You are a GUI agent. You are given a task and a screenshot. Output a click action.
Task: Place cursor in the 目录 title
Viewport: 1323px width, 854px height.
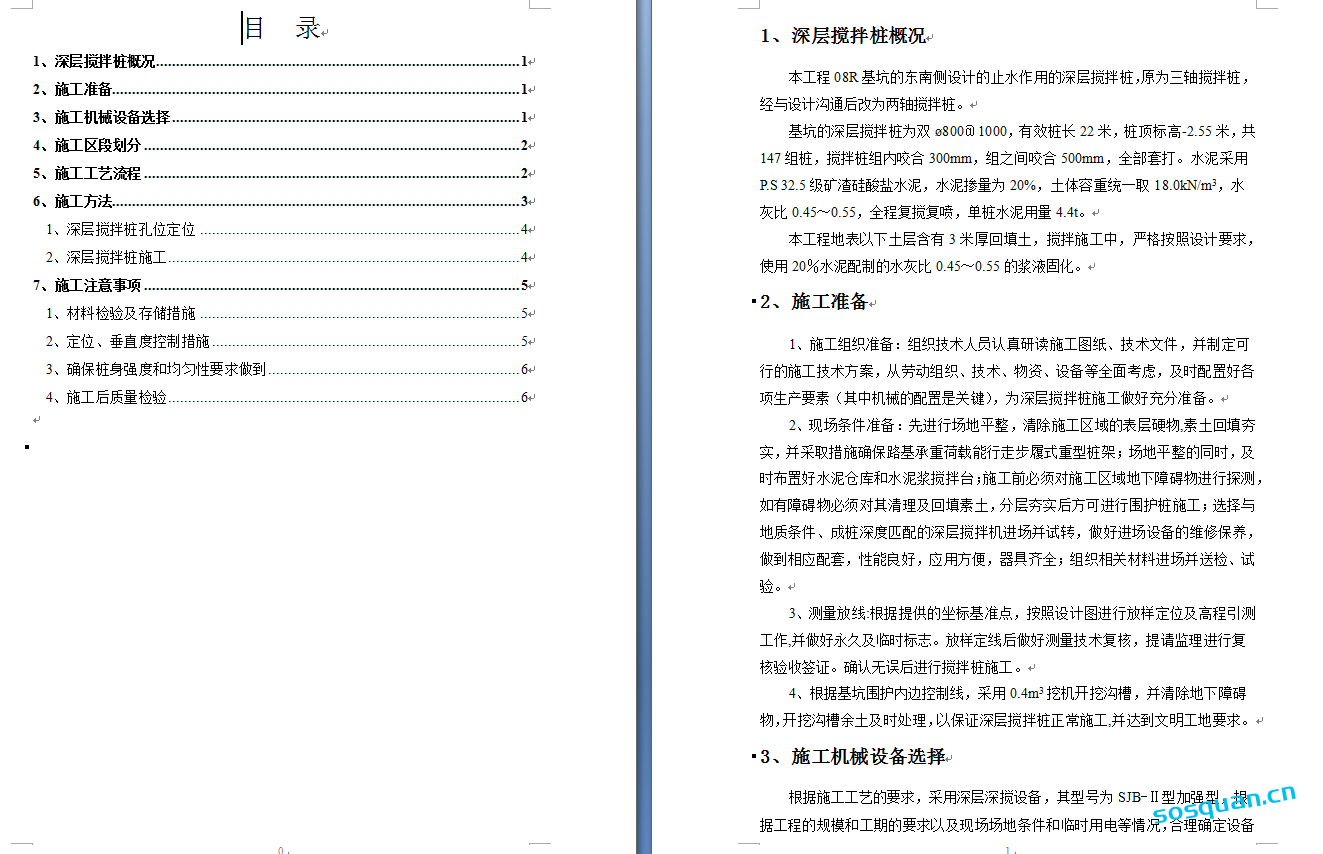pos(282,29)
